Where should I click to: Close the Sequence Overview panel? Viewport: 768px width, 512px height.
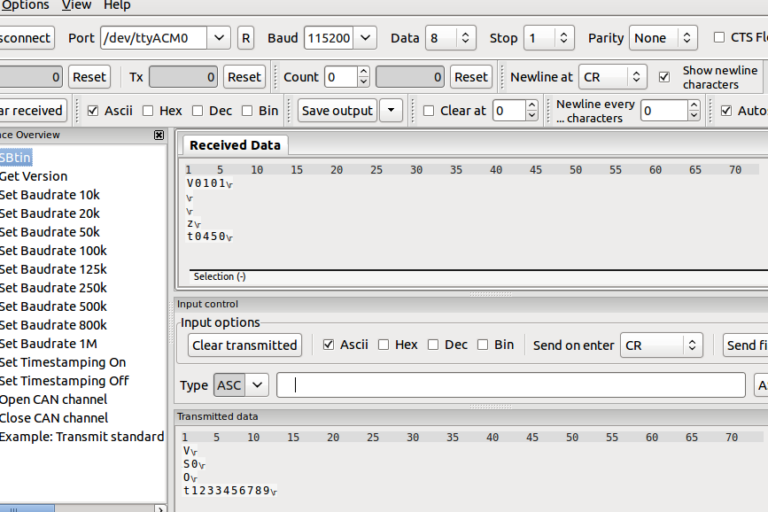pyautogui.click(x=159, y=135)
